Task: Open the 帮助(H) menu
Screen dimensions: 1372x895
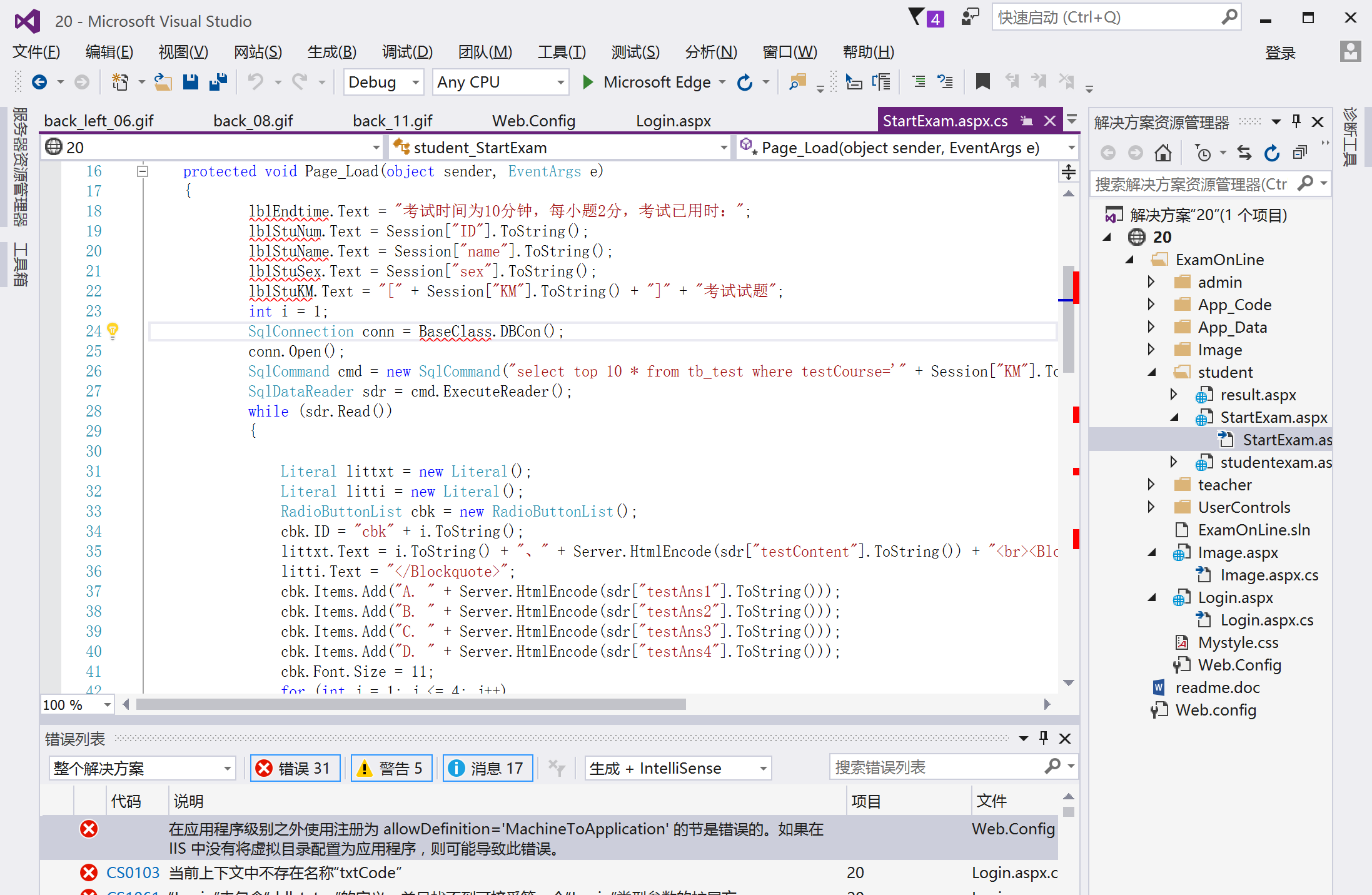Action: (x=868, y=52)
